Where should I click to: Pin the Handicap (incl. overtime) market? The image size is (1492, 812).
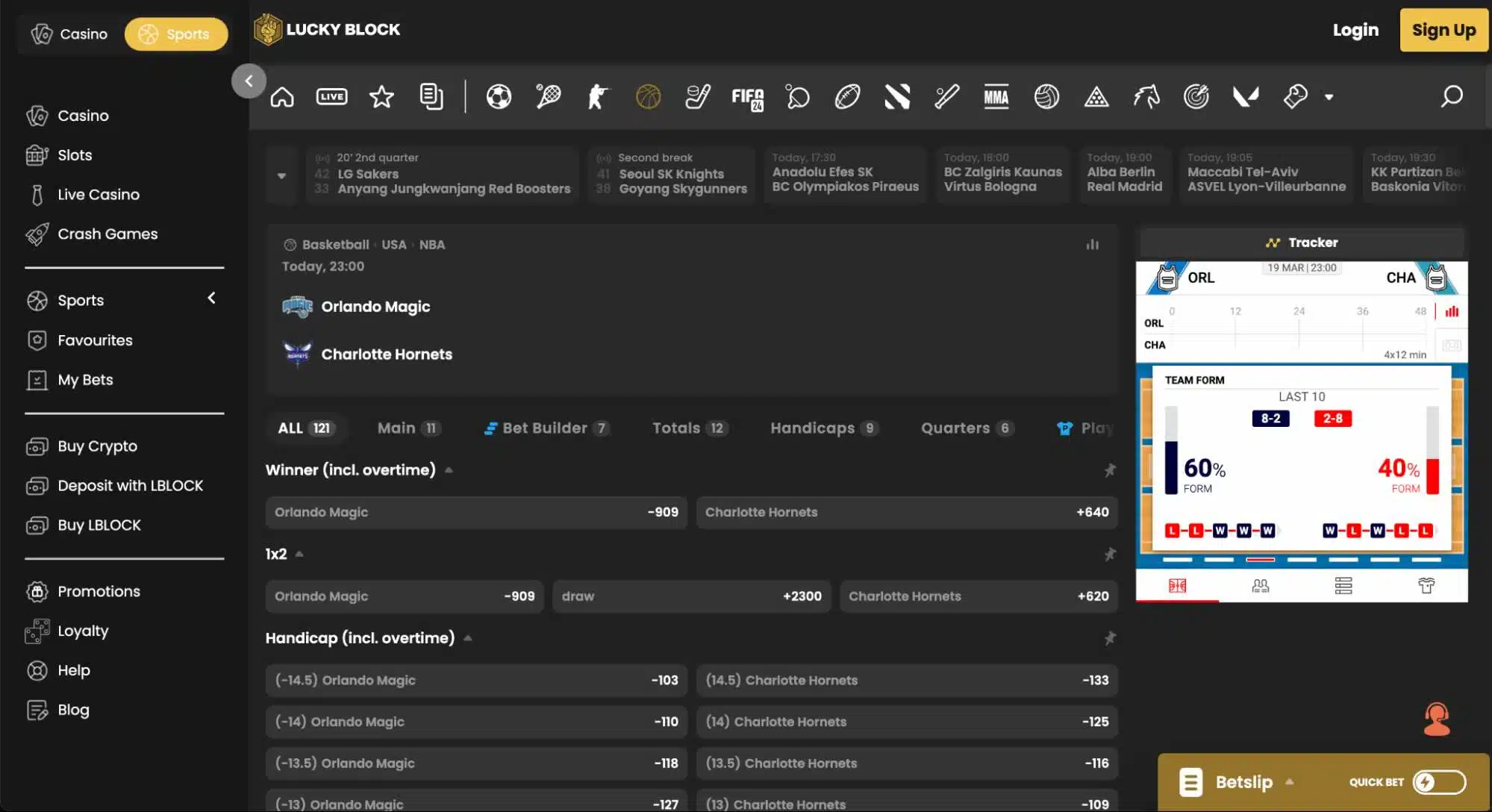pyautogui.click(x=1110, y=638)
